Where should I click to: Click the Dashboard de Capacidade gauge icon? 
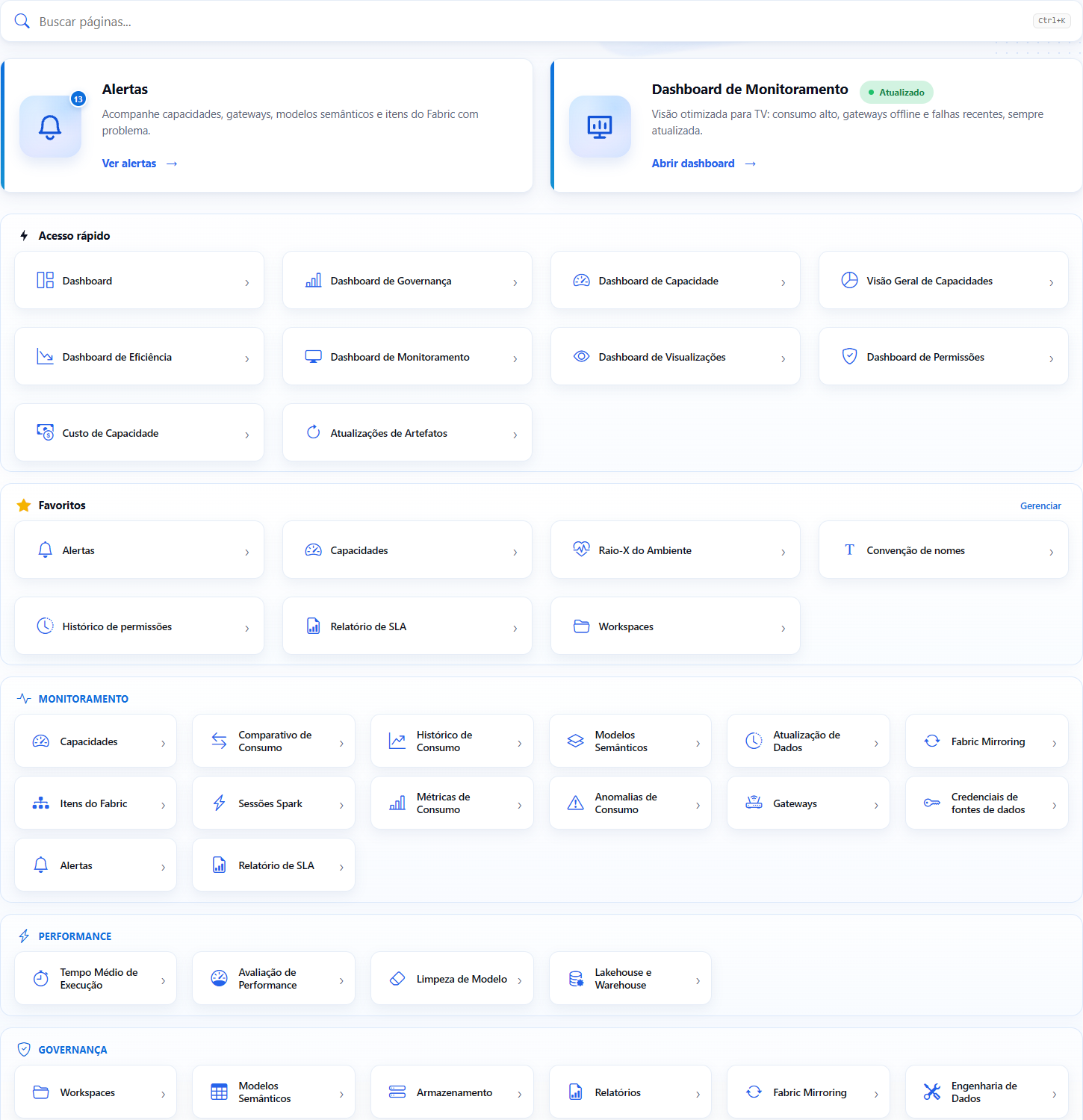click(x=582, y=280)
